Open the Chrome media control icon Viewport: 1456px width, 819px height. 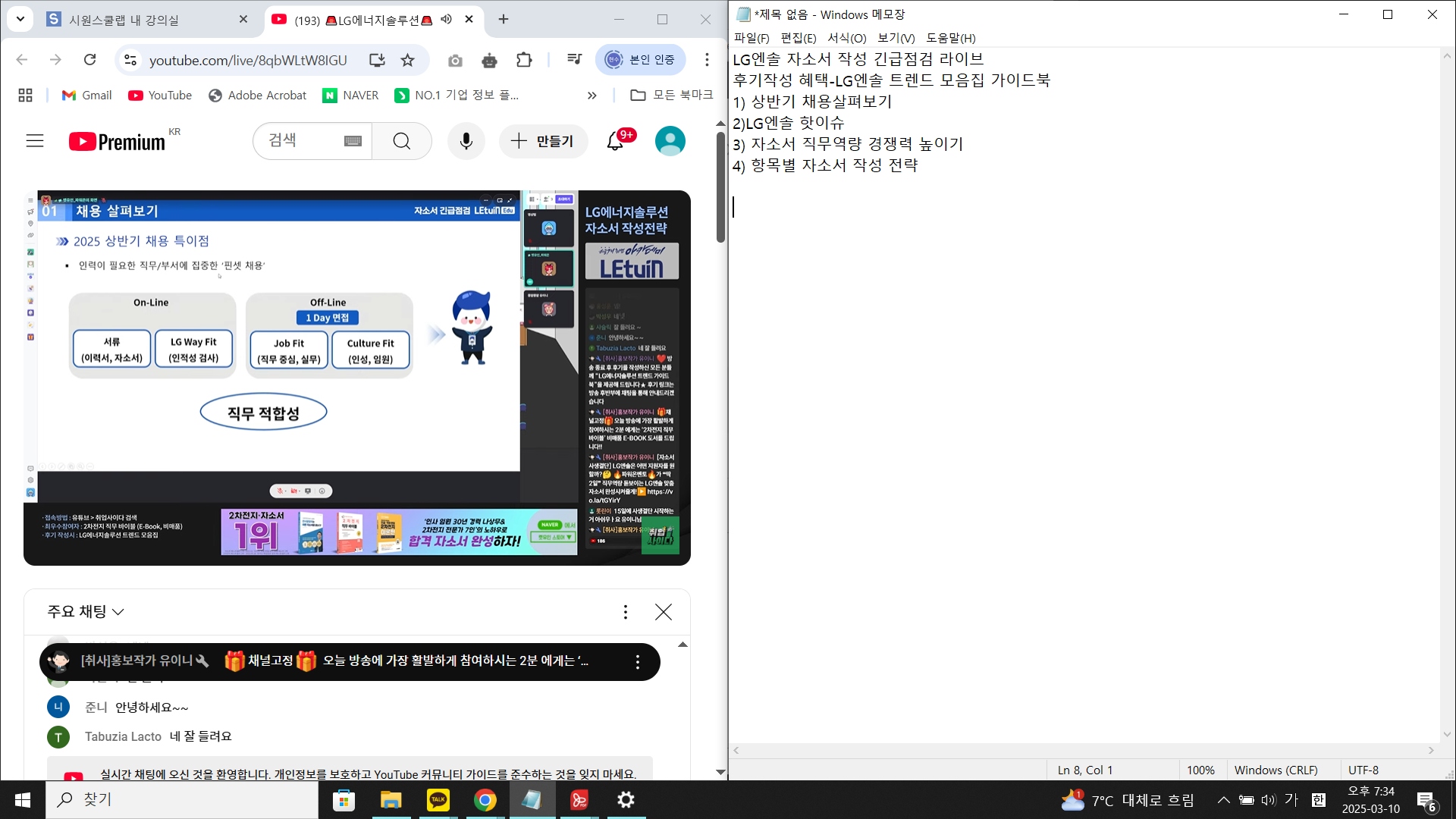575,60
